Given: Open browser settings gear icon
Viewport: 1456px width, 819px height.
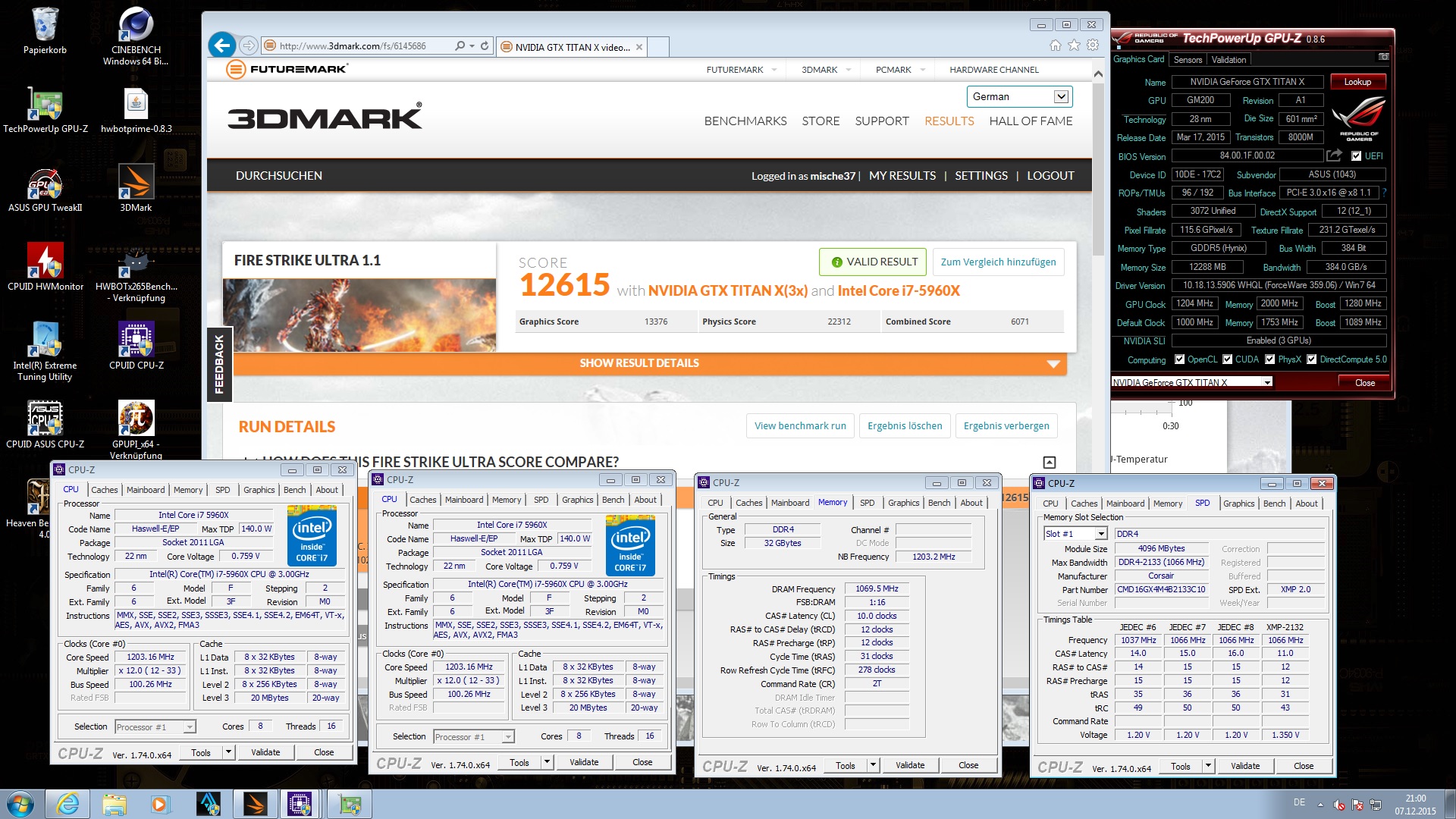Looking at the screenshot, I should pos(1093,45).
